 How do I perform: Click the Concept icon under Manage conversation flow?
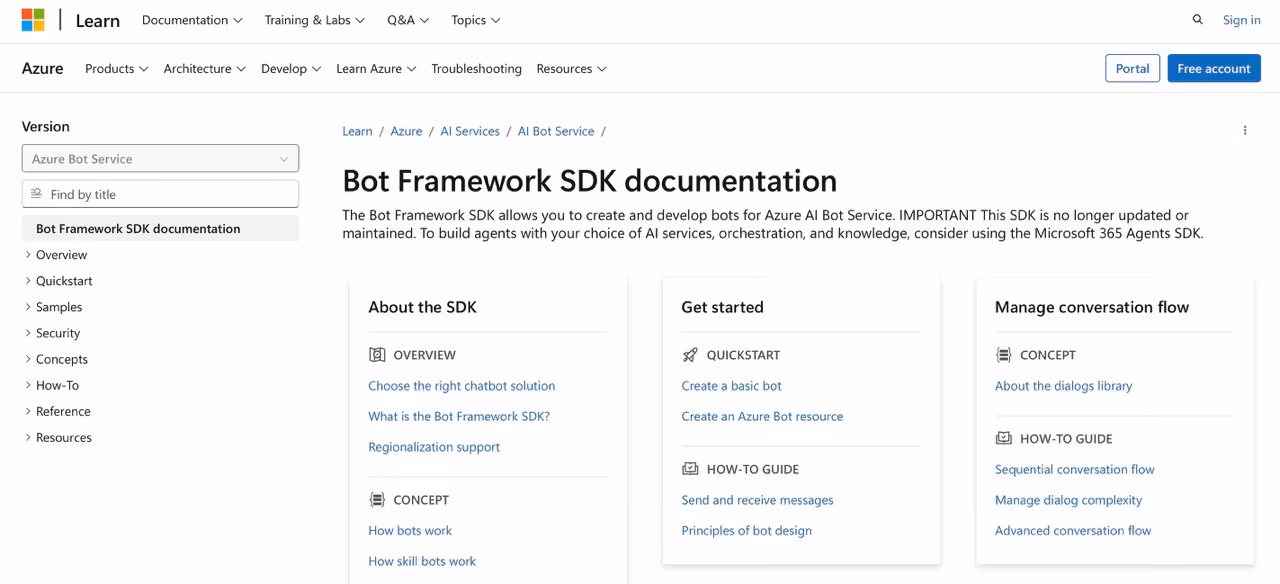pyautogui.click(x=1003, y=354)
